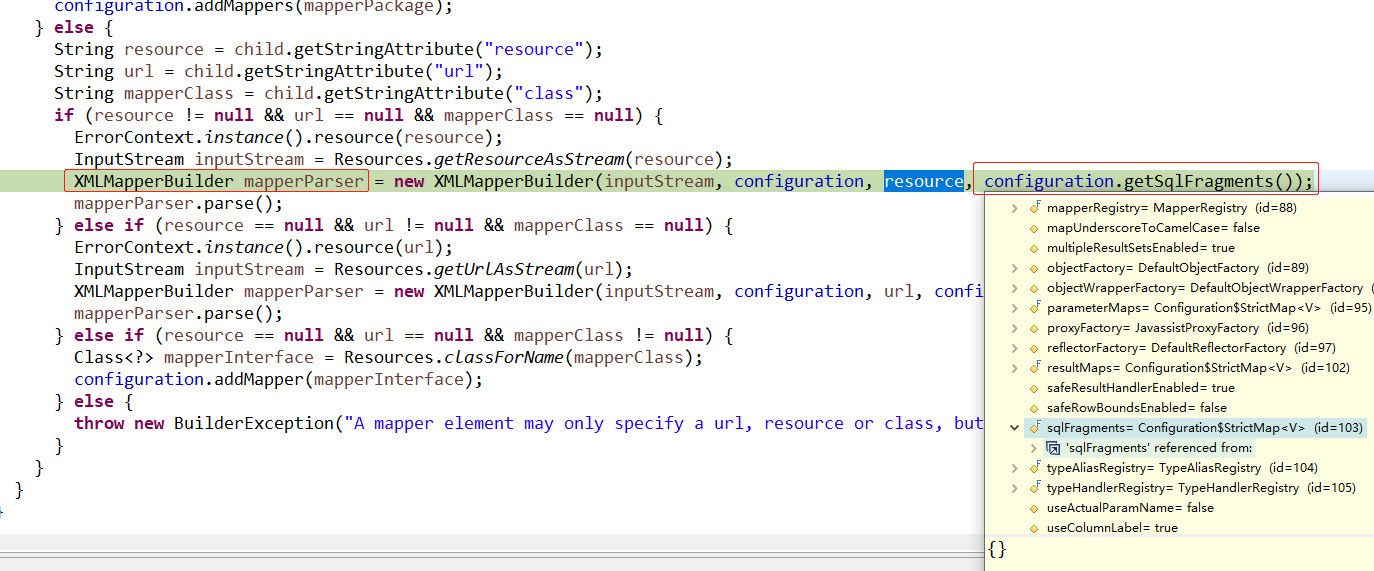Click the field icon beside typeHandlerRegistry

point(1036,488)
